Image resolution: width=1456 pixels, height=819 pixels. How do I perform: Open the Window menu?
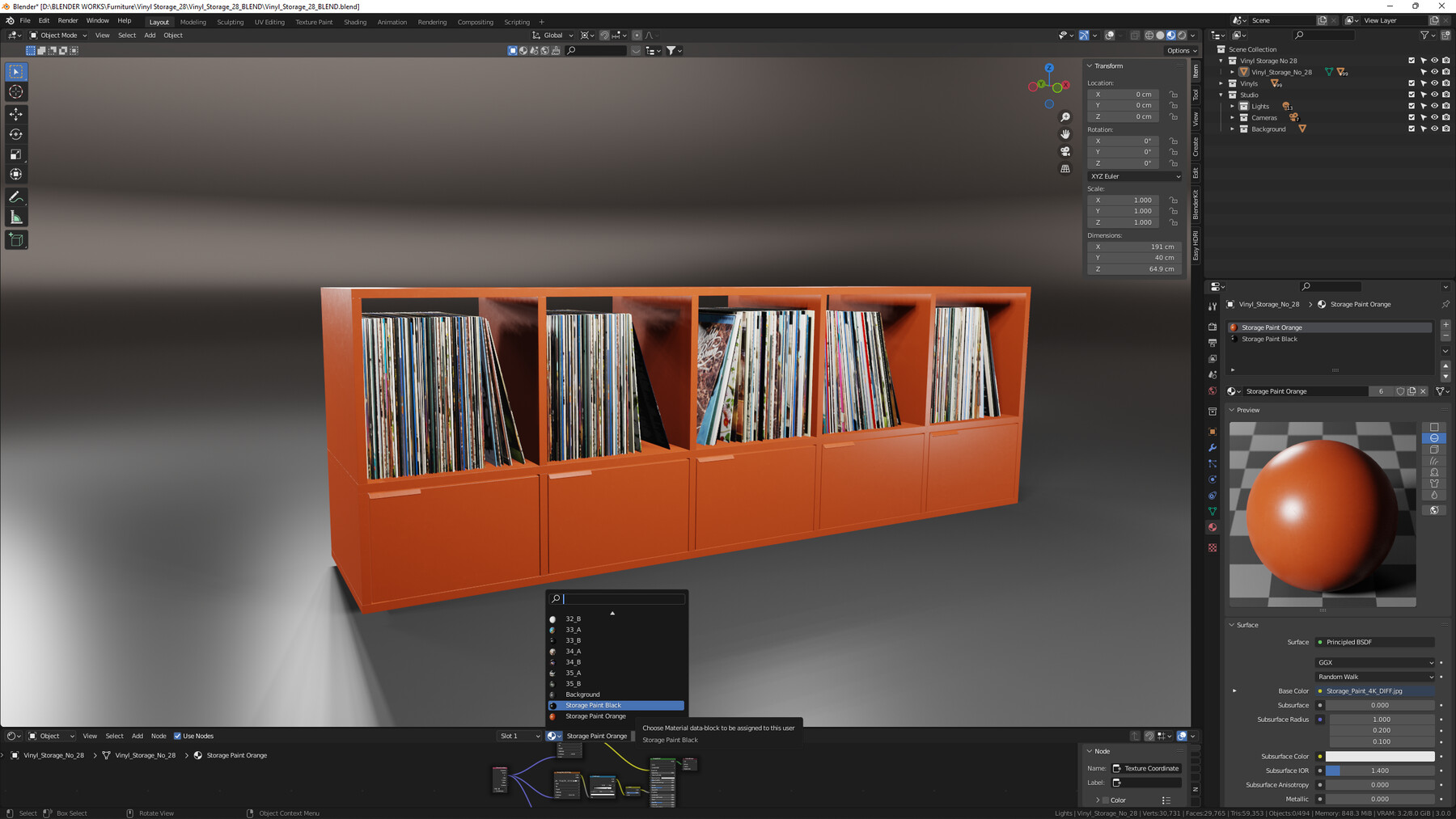click(x=97, y=21)
